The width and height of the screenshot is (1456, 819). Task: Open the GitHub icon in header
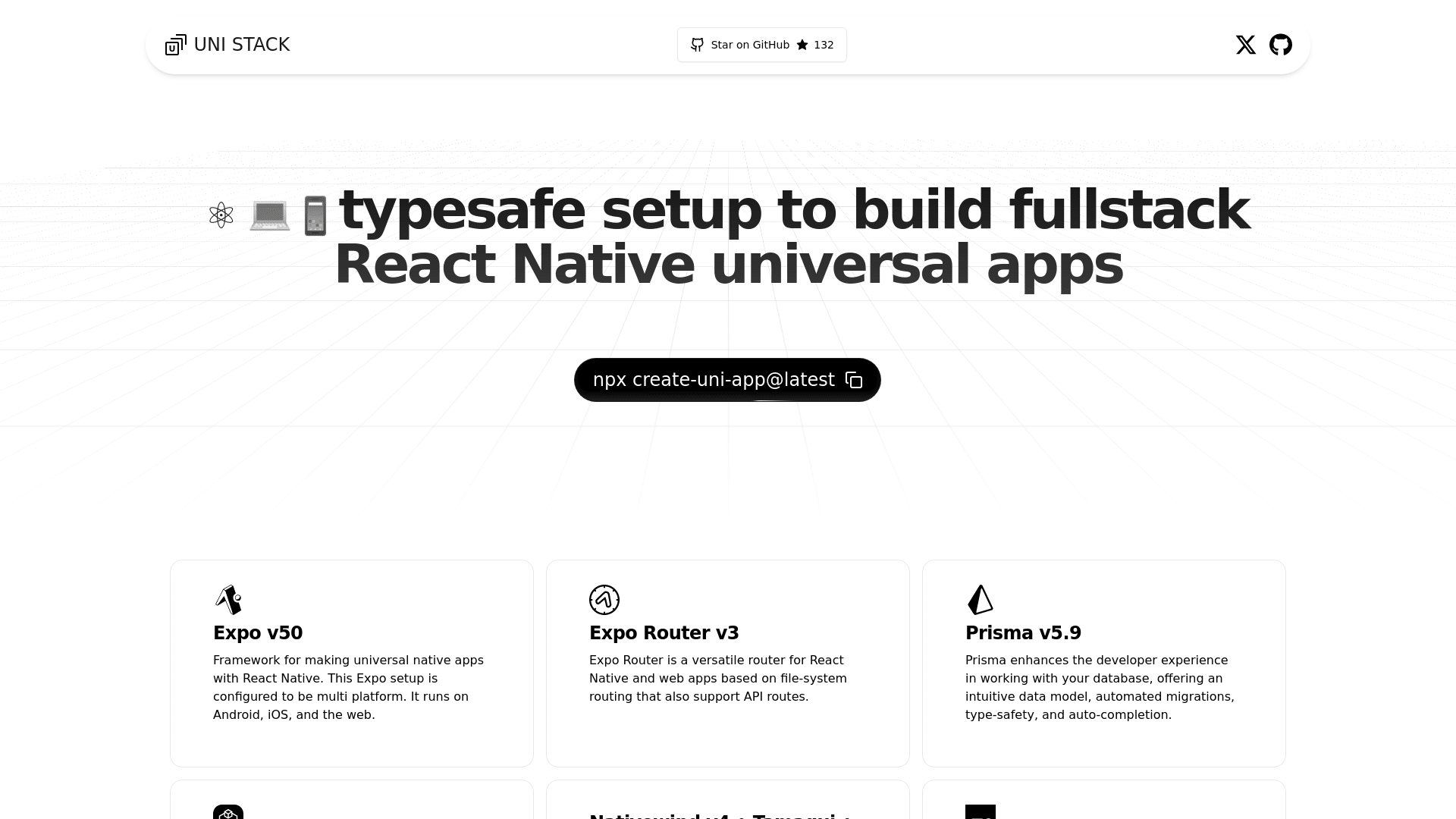1280,45
